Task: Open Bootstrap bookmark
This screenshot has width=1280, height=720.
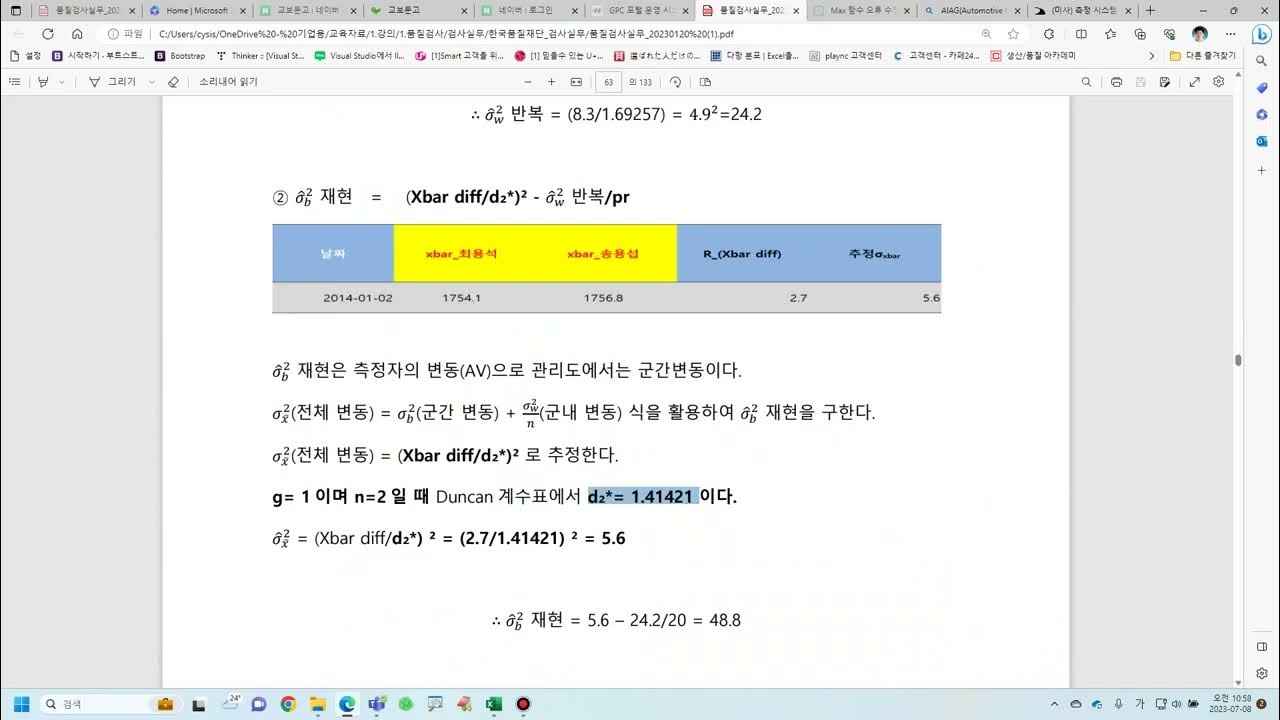Action: click(180, 56)
